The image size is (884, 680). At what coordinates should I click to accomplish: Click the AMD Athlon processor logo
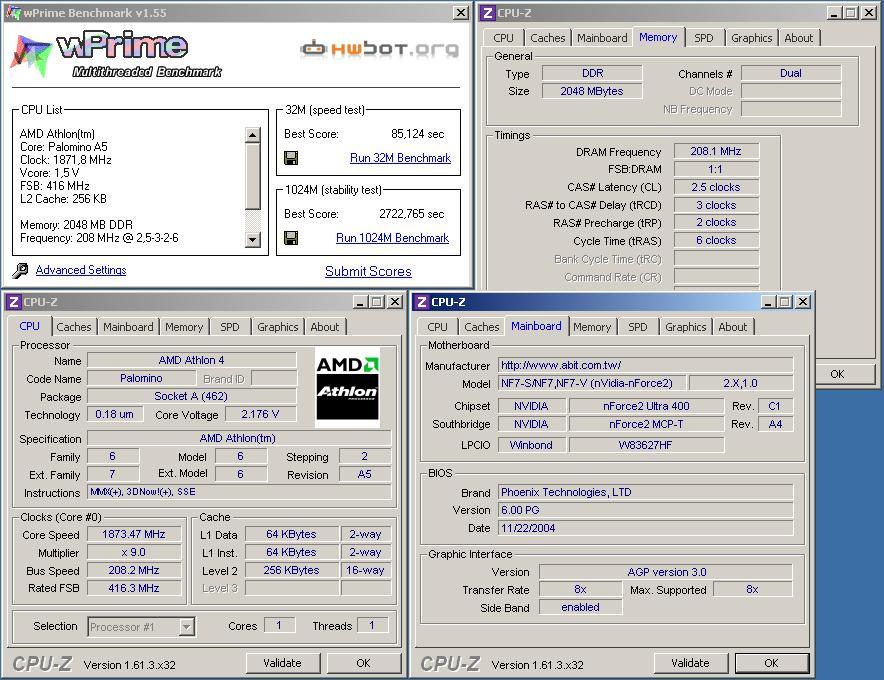(x=347, y=388)
